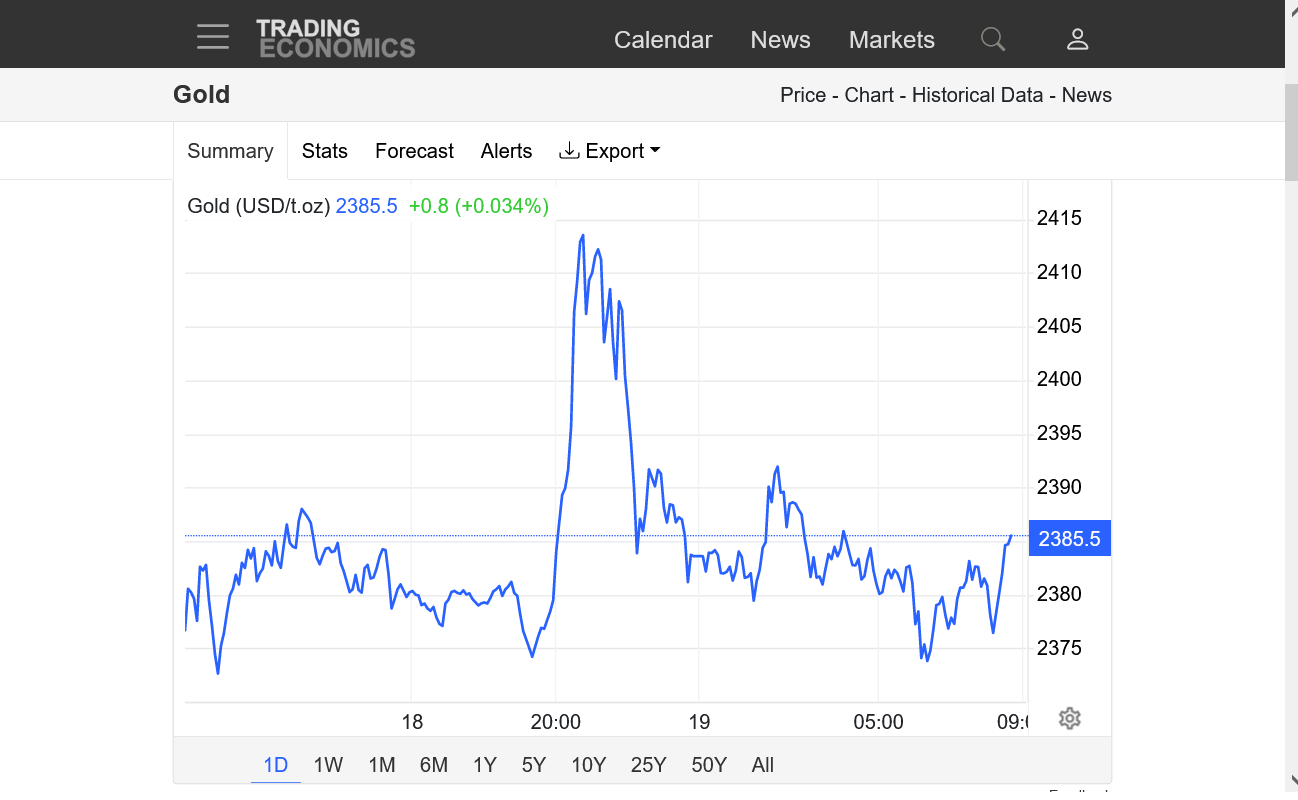
Task: Switch to the Stats tab
Action: coord(325,151)
